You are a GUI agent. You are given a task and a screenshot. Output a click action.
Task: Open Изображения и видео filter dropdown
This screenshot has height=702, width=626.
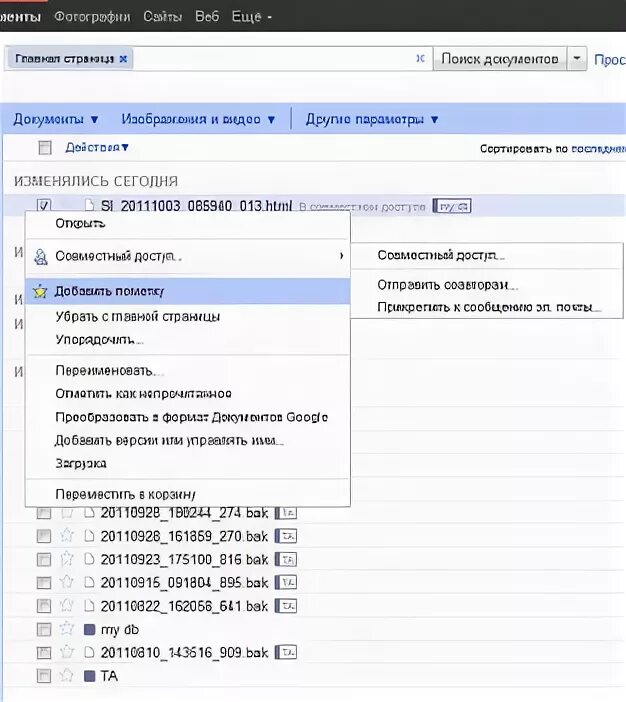[x=198, y=119]
